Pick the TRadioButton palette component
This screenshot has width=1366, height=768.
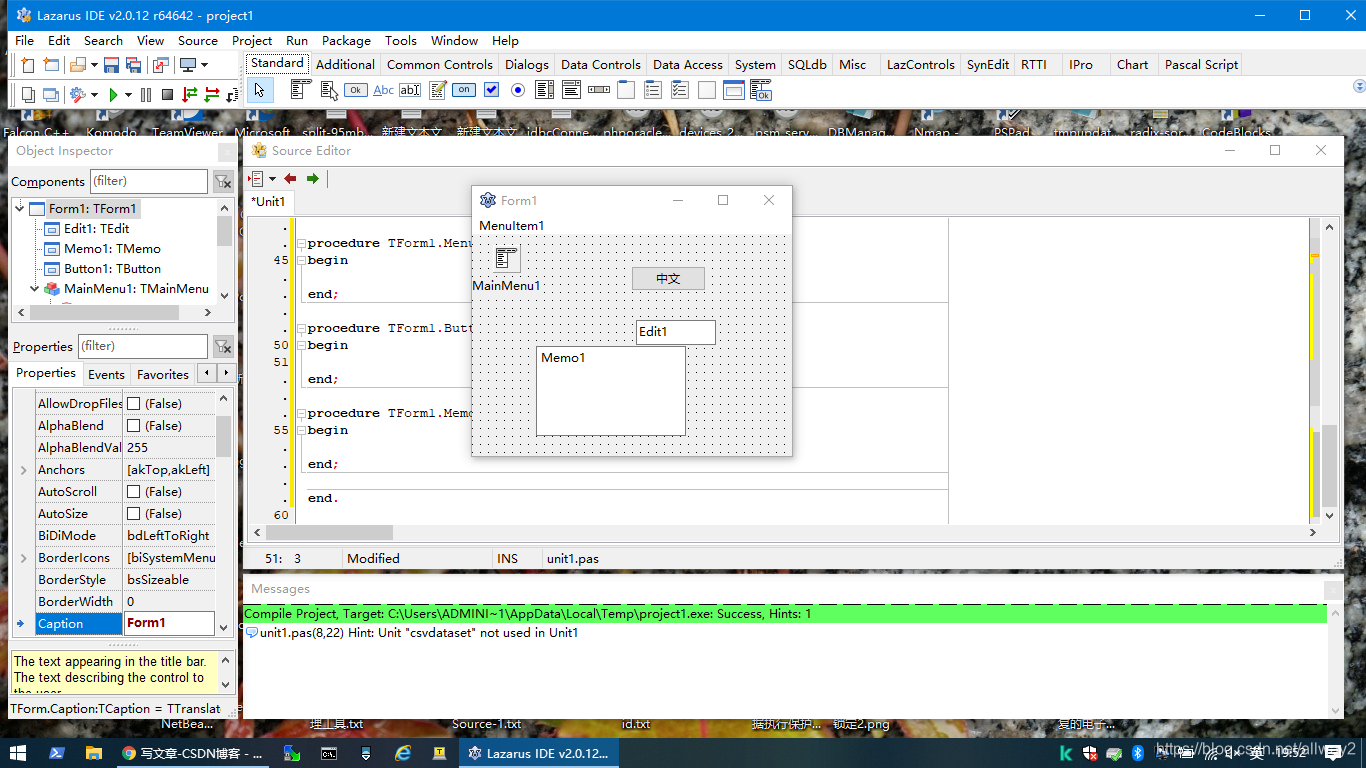pyautogui.click(x=518, y=90)
